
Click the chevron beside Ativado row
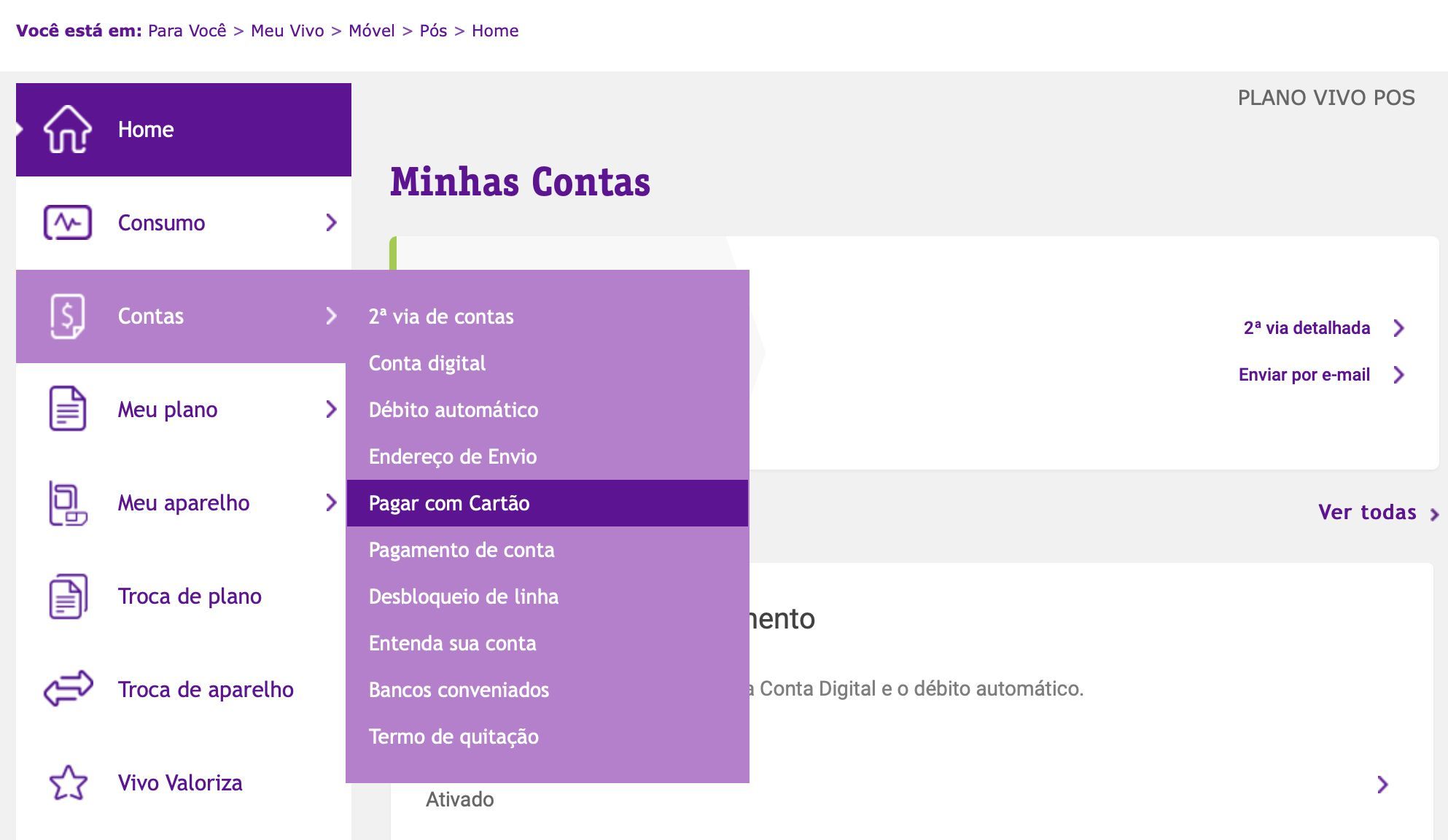[1382, 785]
